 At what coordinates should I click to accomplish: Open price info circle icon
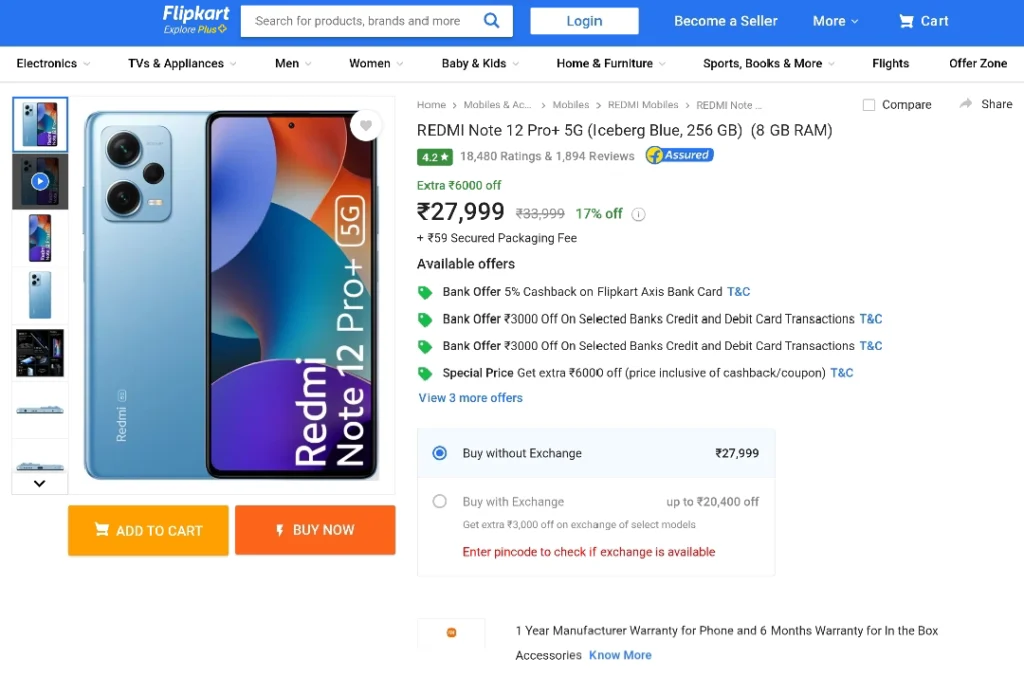[x=639, y=214]
